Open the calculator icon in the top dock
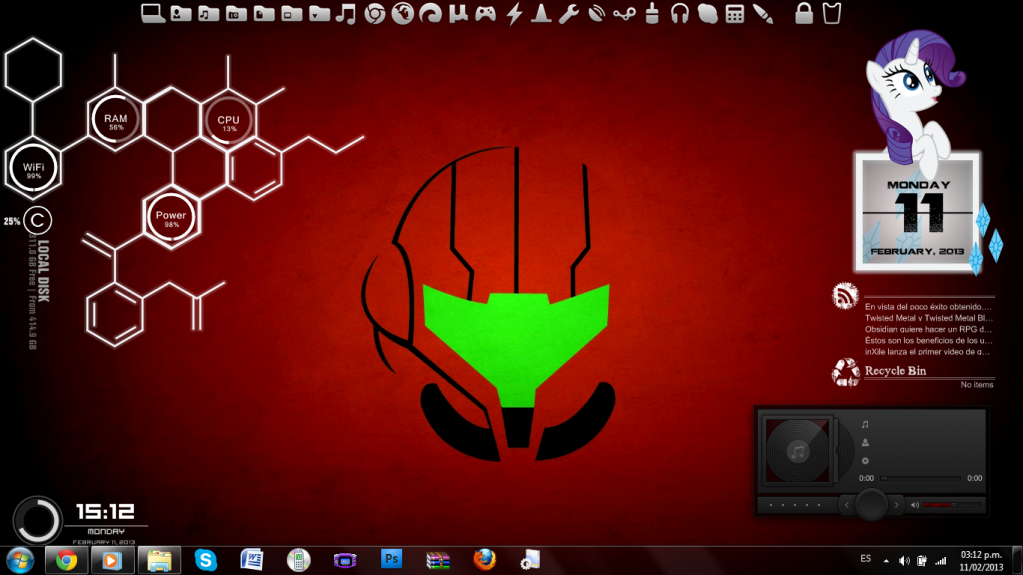 735,14
